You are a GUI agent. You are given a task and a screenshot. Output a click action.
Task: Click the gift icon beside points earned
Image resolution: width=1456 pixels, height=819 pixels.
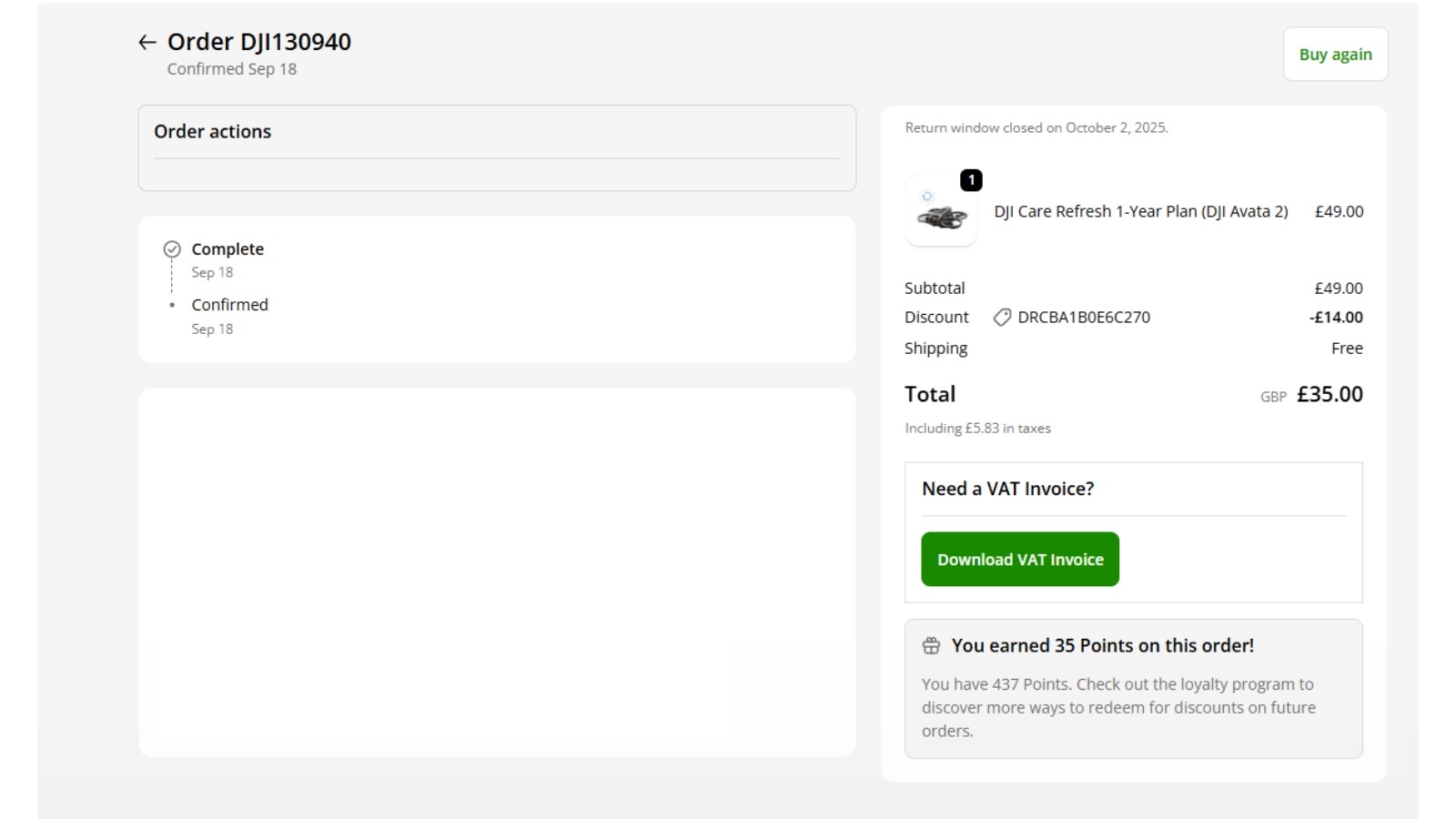(931, 646)
